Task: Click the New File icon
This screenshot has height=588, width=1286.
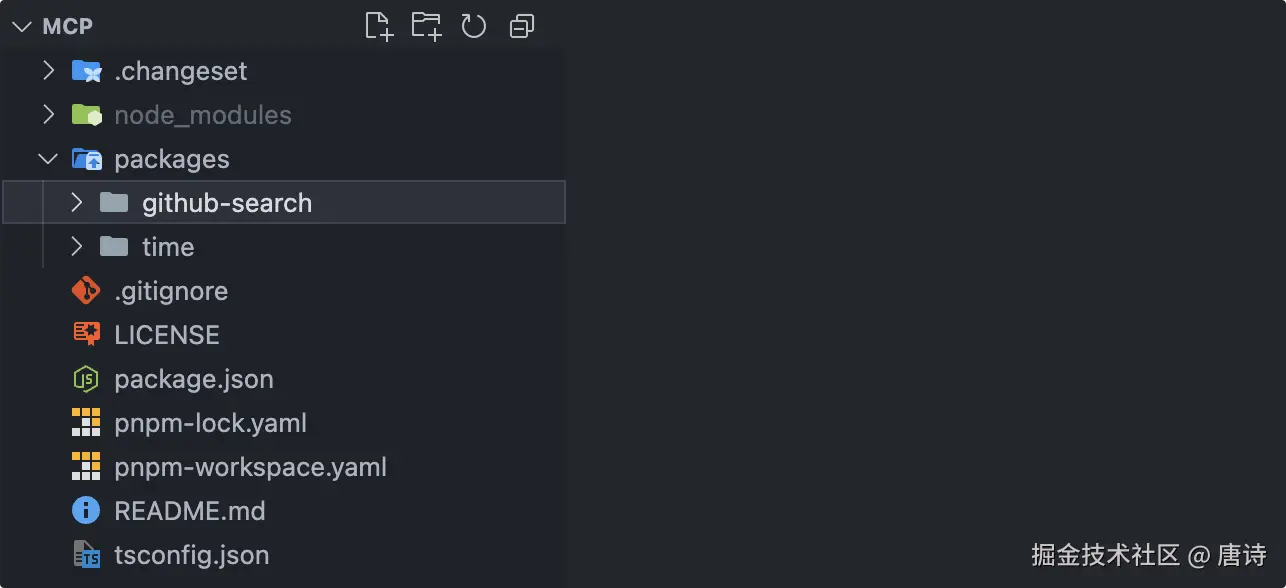Action: 379,26
